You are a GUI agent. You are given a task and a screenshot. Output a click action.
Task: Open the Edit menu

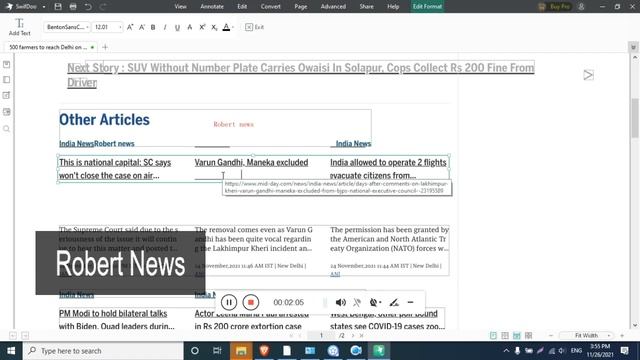(242, 7)
